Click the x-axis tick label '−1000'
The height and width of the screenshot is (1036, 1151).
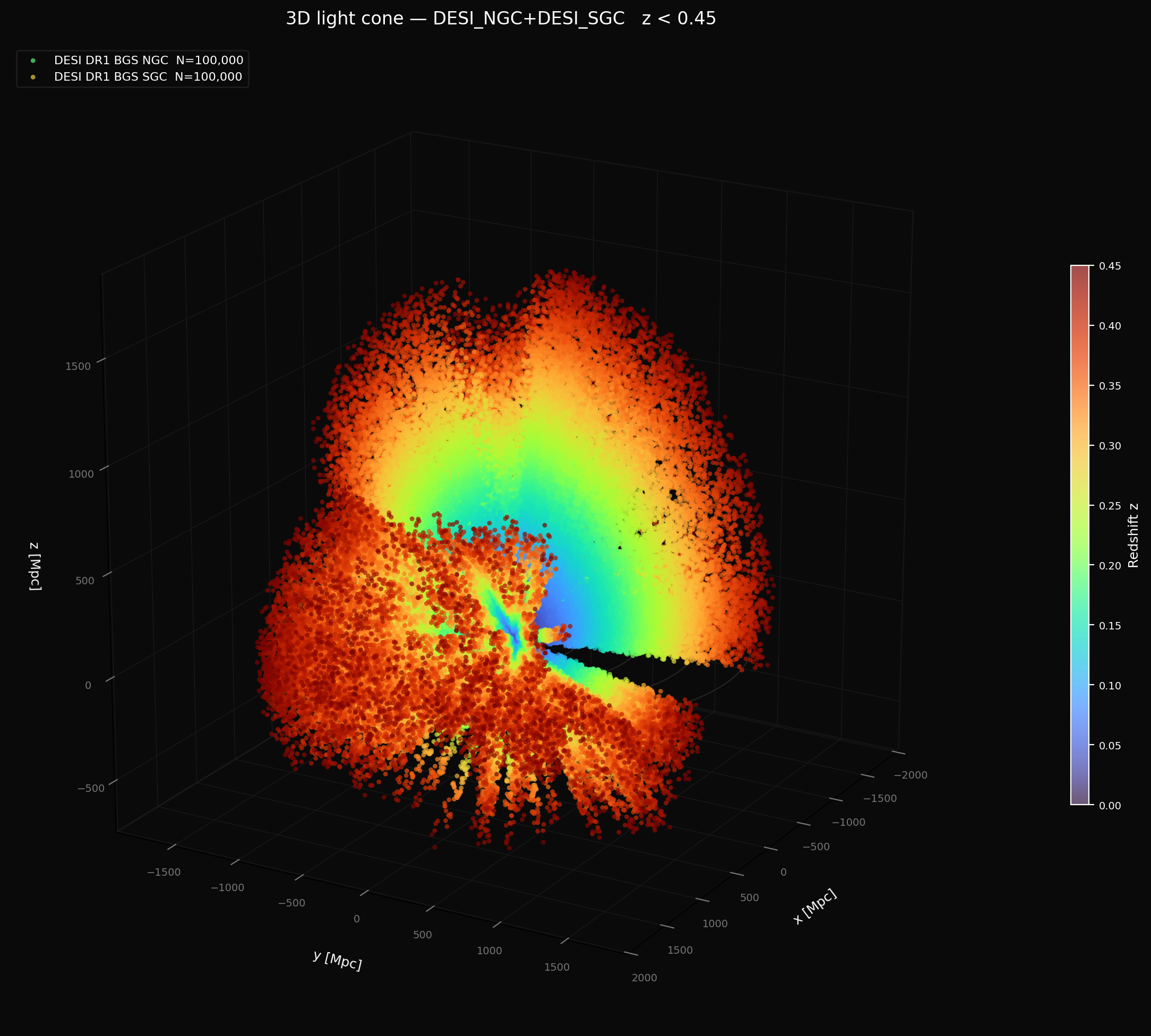click(848, 823)
